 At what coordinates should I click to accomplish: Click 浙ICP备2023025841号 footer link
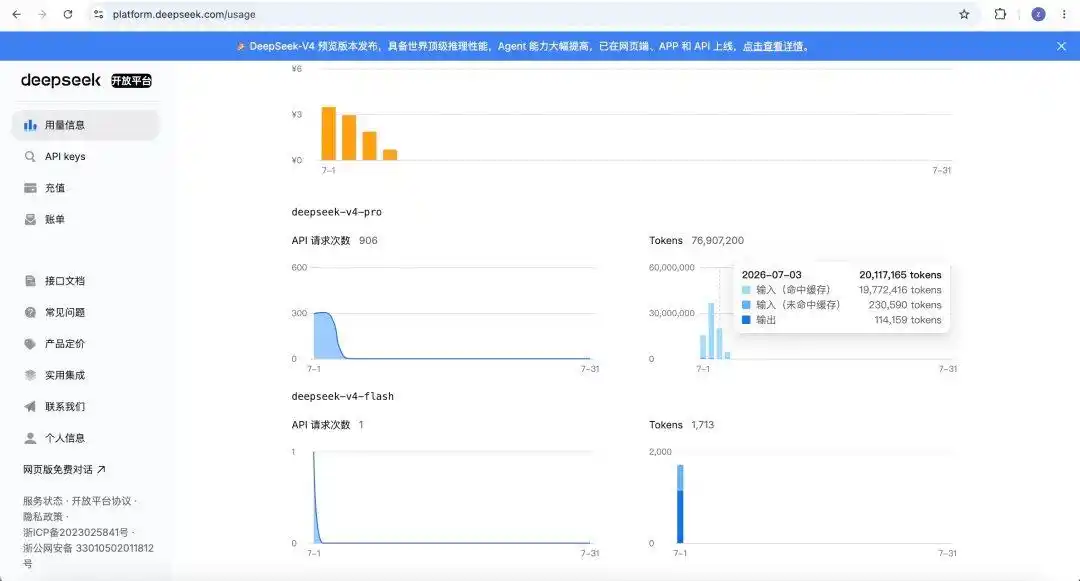[x=76, y=532]
